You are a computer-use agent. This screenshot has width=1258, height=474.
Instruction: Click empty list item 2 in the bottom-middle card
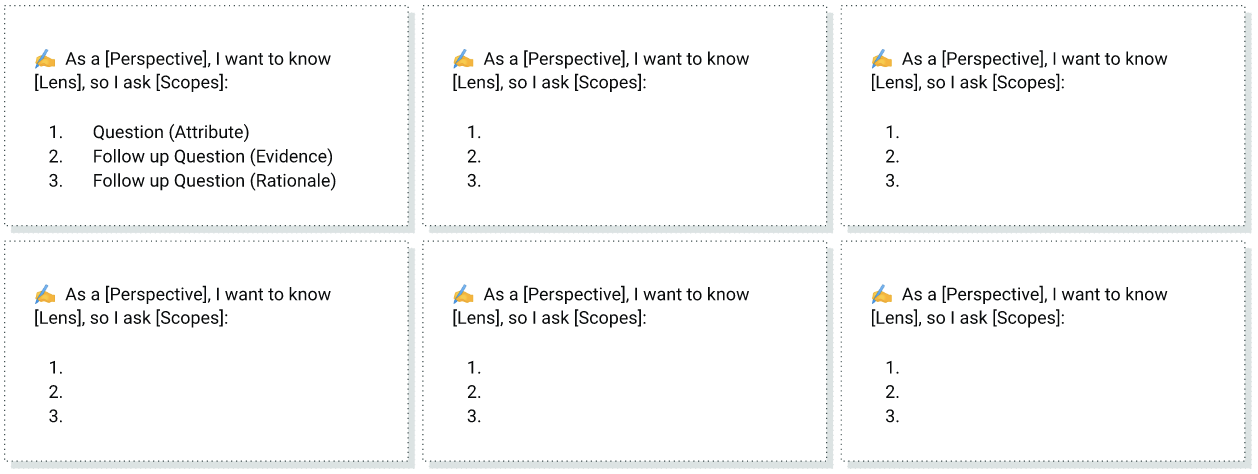click(475, 392)
